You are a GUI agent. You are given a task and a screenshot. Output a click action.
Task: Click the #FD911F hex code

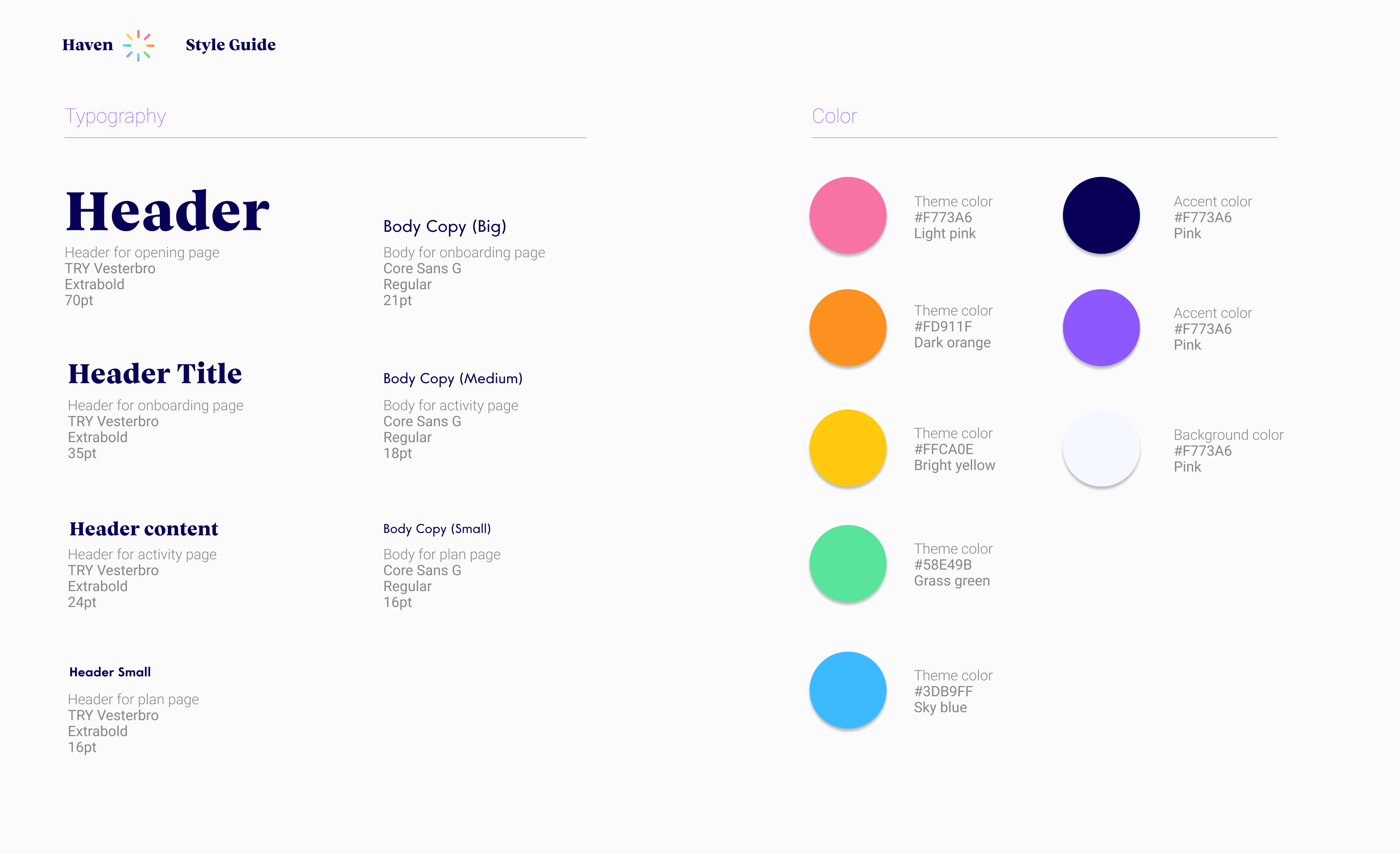tap(943, 327)
